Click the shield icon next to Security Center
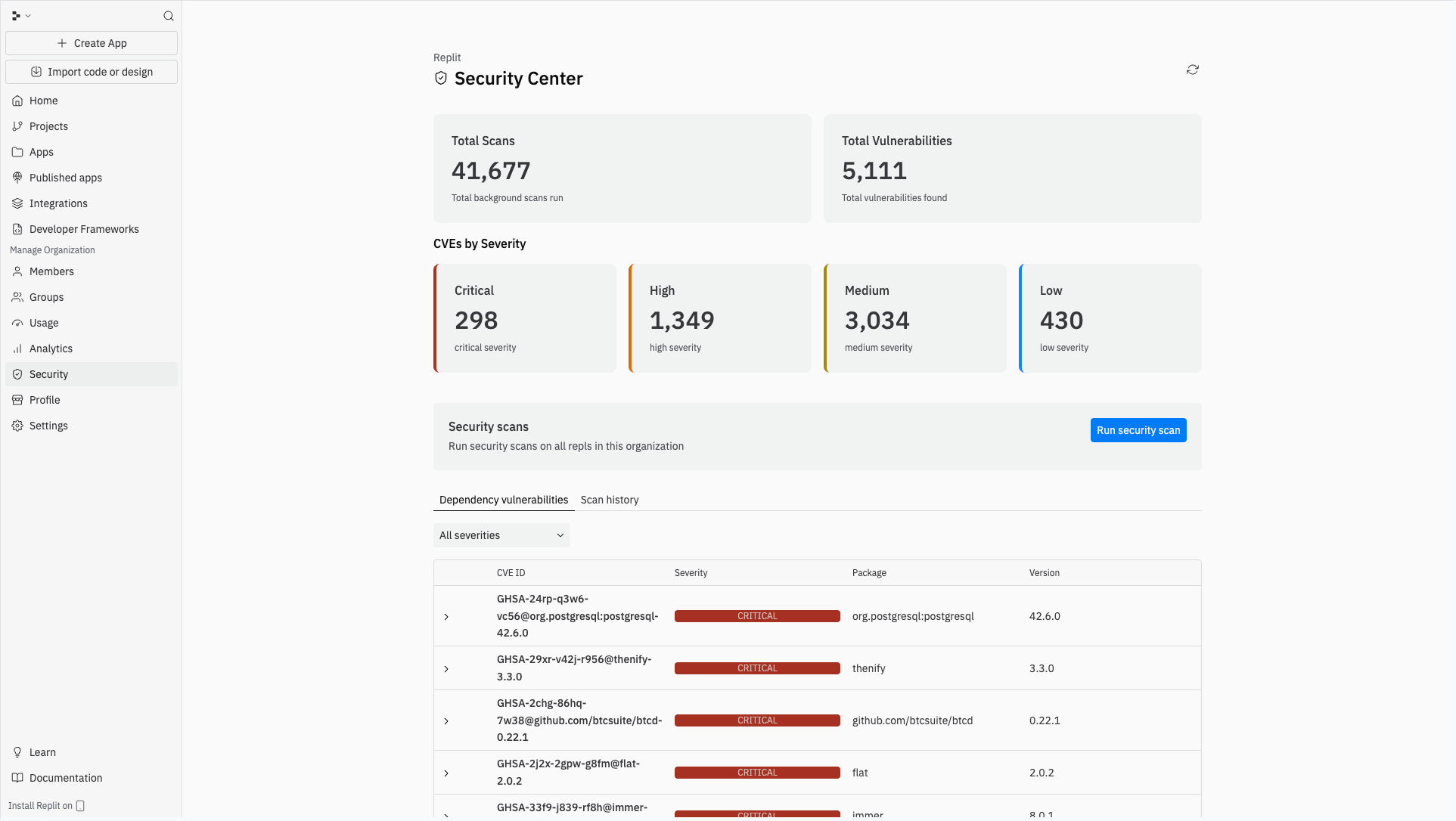This screenshot has width=1456, height=821. [441, 78]
